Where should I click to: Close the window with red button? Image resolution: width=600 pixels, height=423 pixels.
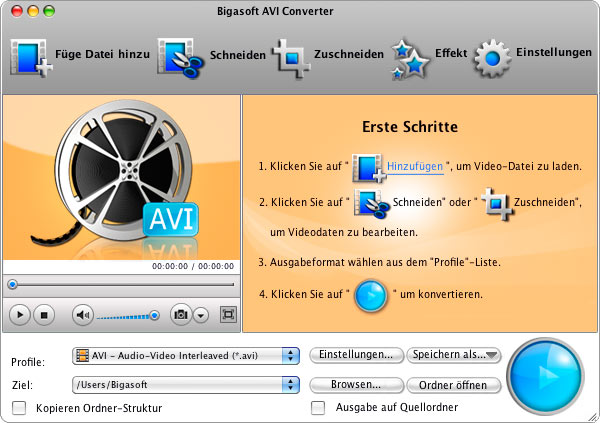[x=17, y=11]
